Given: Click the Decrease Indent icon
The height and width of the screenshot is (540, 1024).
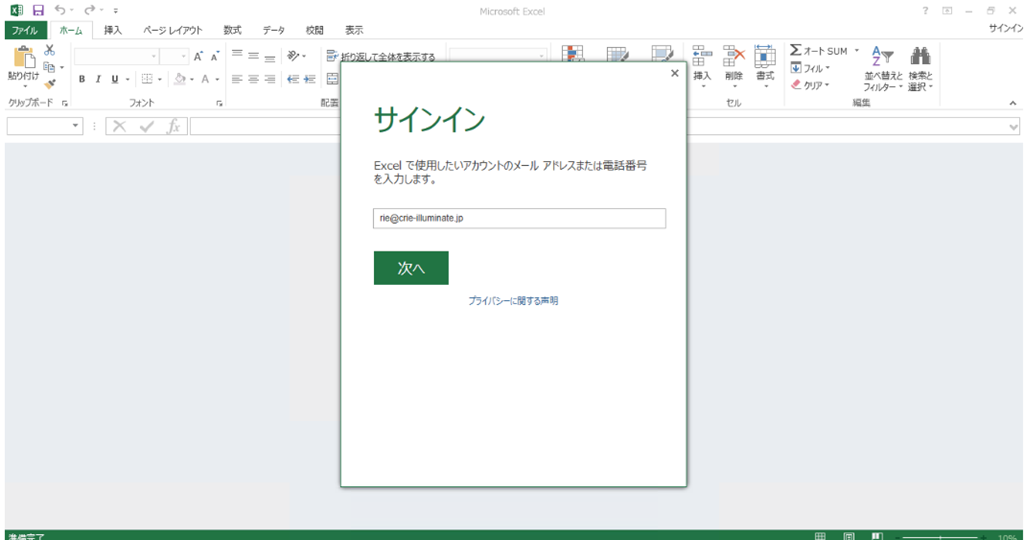Looking at the screenshot, I should (x=293, y=79).
